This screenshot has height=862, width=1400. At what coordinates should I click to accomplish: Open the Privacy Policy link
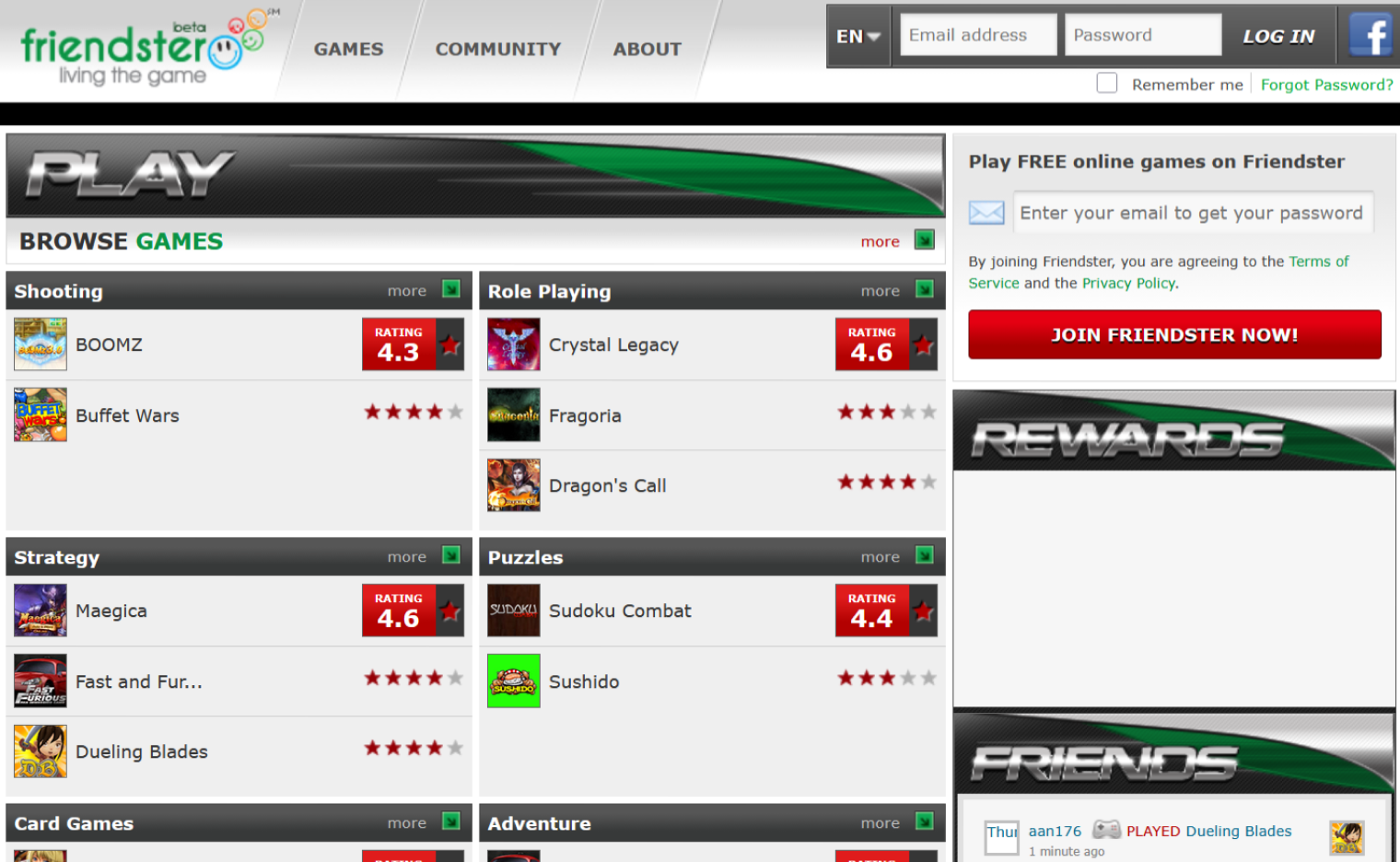coord(1128,284)
